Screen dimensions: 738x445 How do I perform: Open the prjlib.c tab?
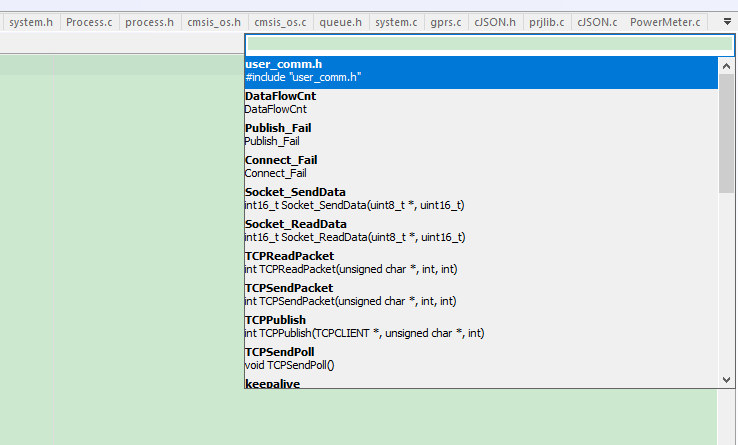tap(546, 22)
